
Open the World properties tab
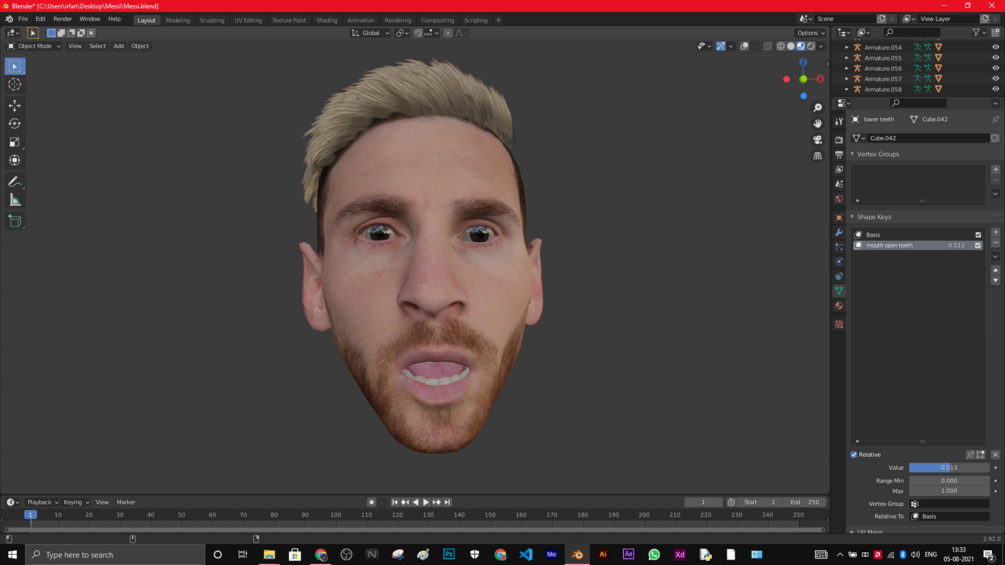click(x=839, y=199)
